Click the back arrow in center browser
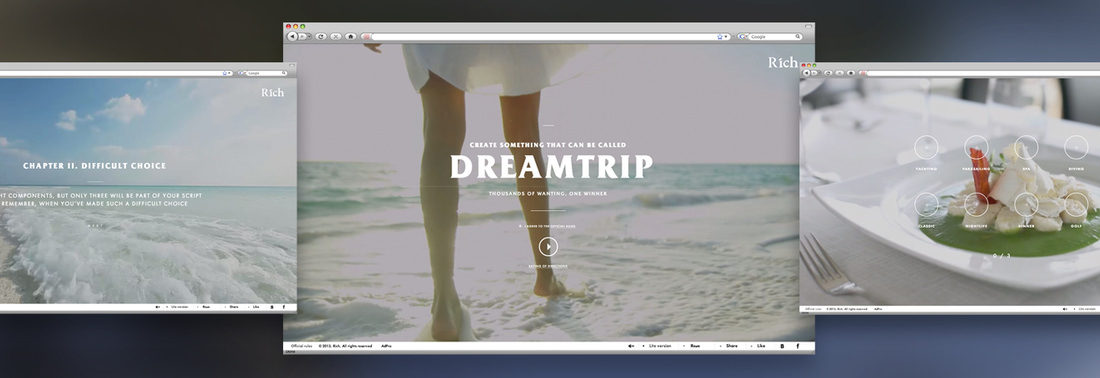Viewport: 1100px width, 378px height. [293, 36]
